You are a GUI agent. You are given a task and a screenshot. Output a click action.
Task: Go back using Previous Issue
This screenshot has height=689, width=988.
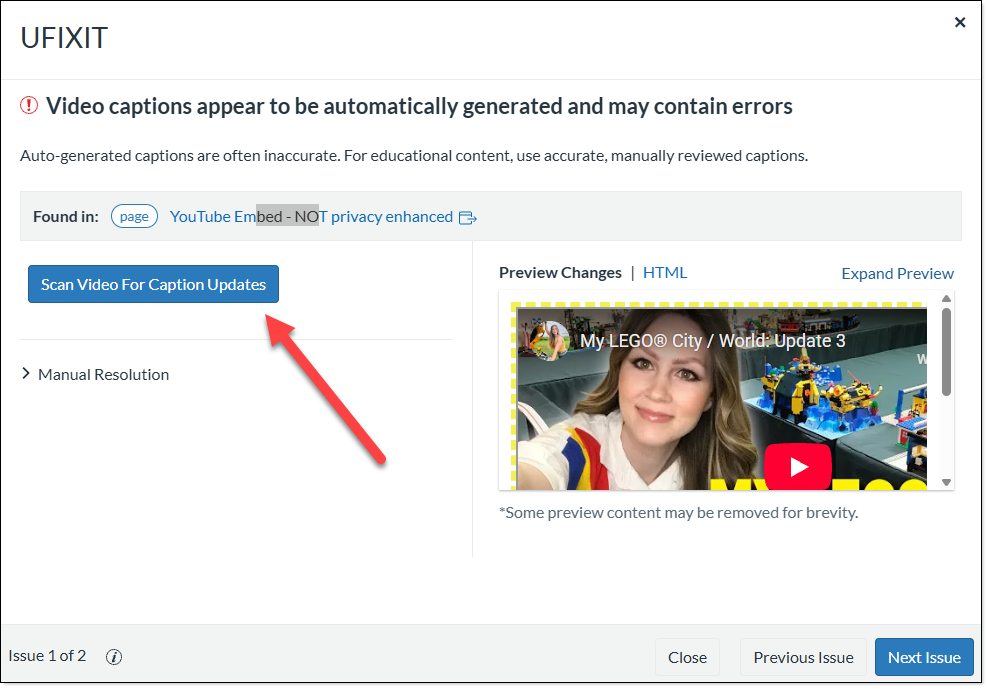803,657
